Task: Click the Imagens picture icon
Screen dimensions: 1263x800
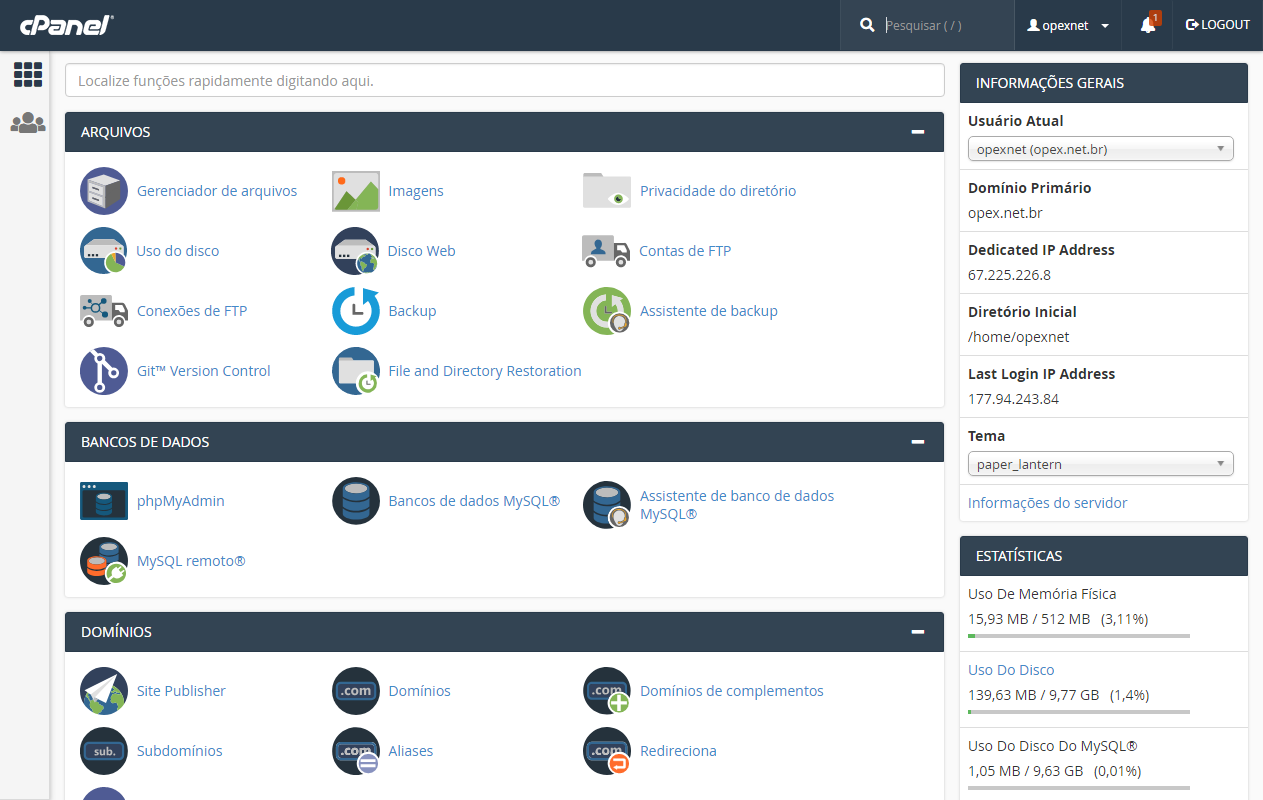Action: tap(356, 191)
